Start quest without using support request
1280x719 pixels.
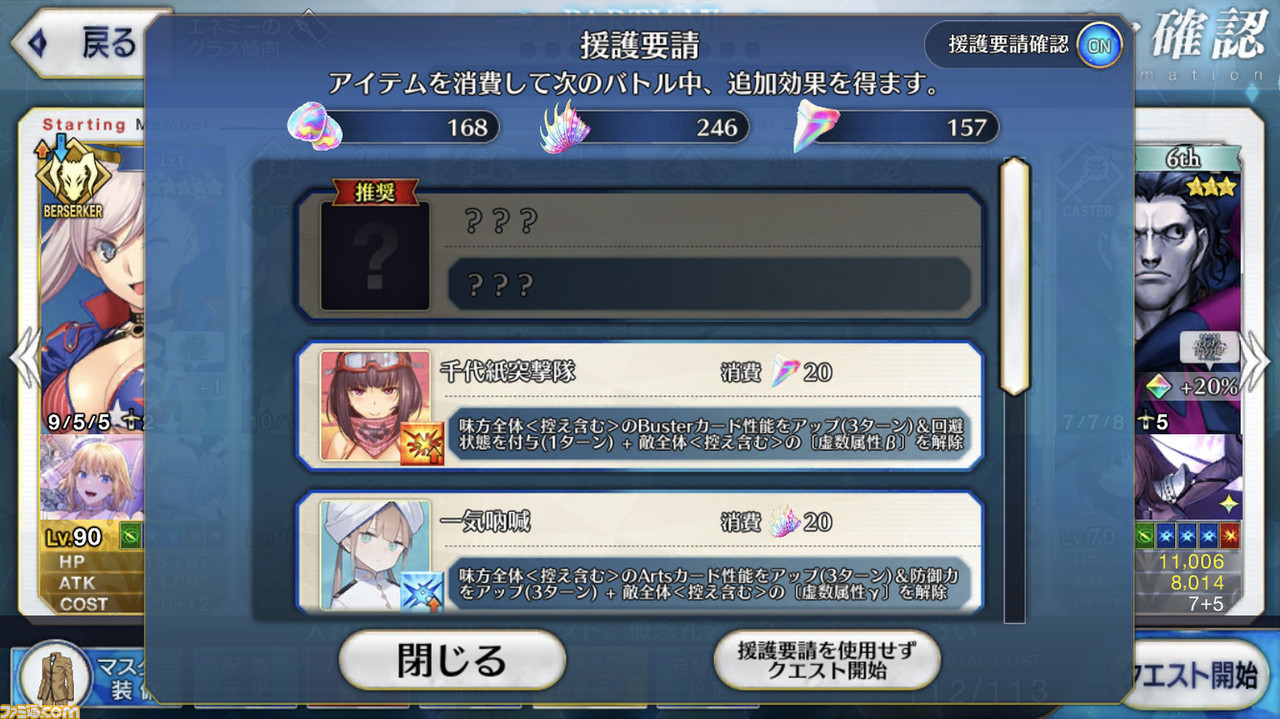point(827,660)
